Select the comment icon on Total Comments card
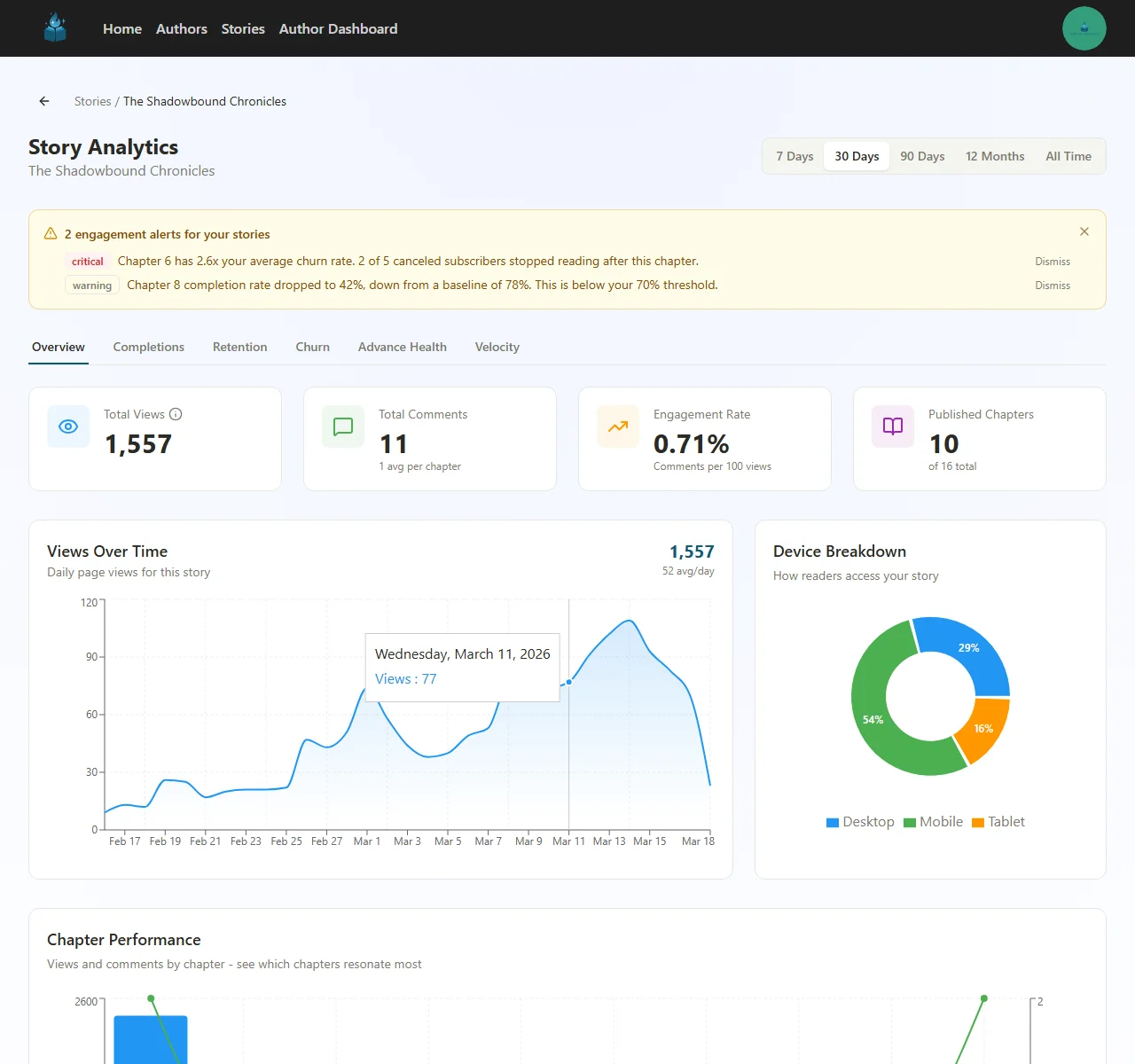Viewport: 1135px width, 1064px height. coord(342,426)
